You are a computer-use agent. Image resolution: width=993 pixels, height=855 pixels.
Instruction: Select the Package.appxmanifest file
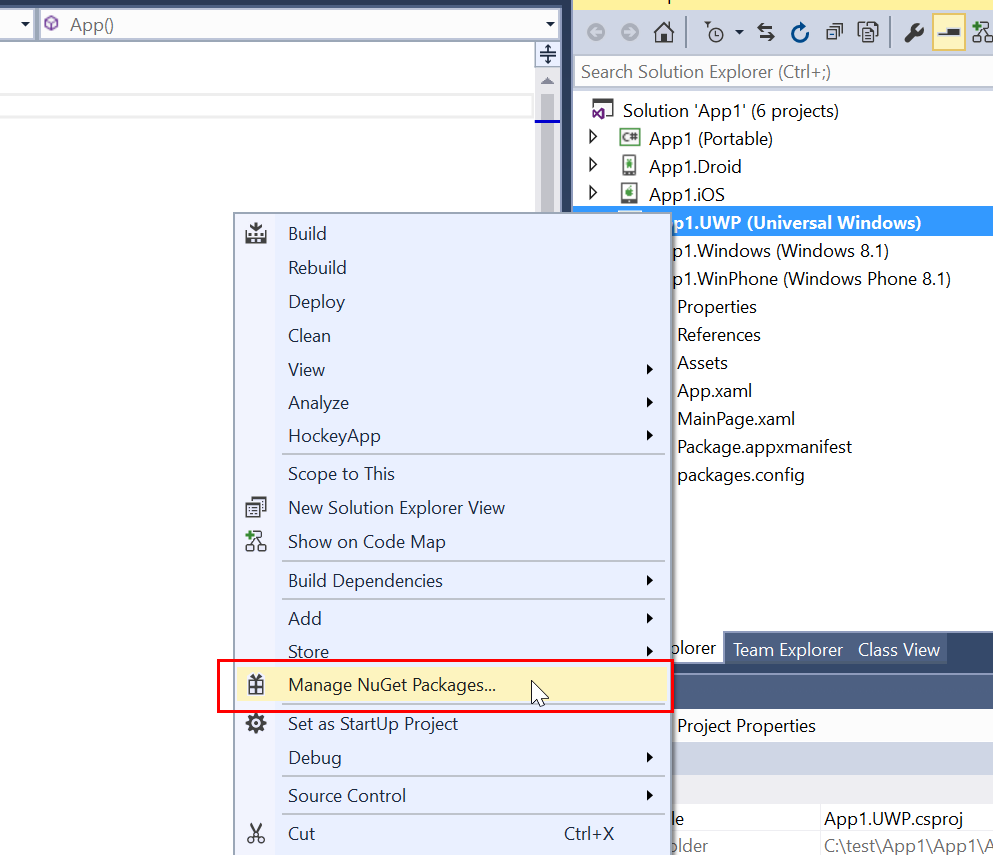click(764, 447)
